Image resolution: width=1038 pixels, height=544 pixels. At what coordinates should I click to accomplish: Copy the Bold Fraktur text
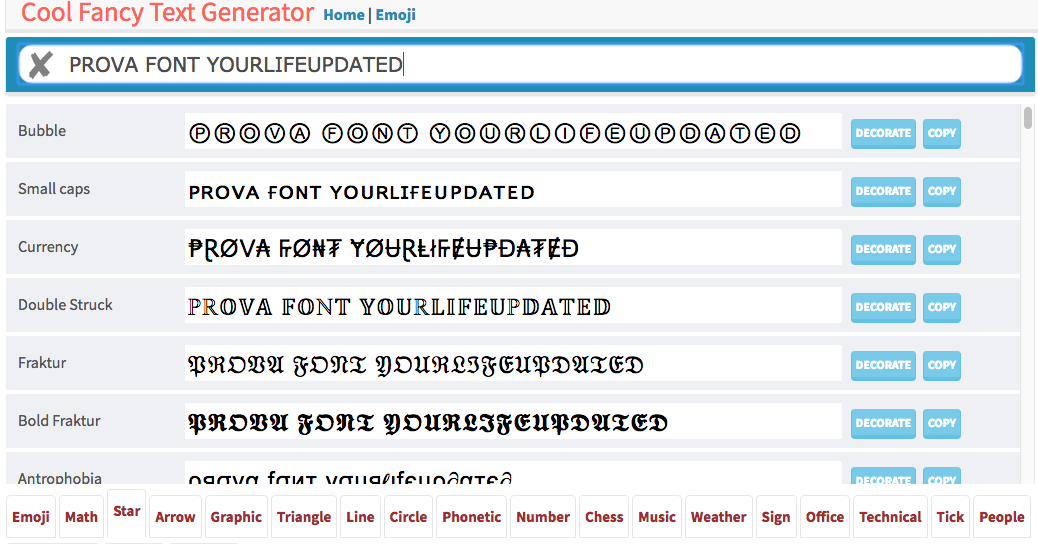(x=941, y=423)
